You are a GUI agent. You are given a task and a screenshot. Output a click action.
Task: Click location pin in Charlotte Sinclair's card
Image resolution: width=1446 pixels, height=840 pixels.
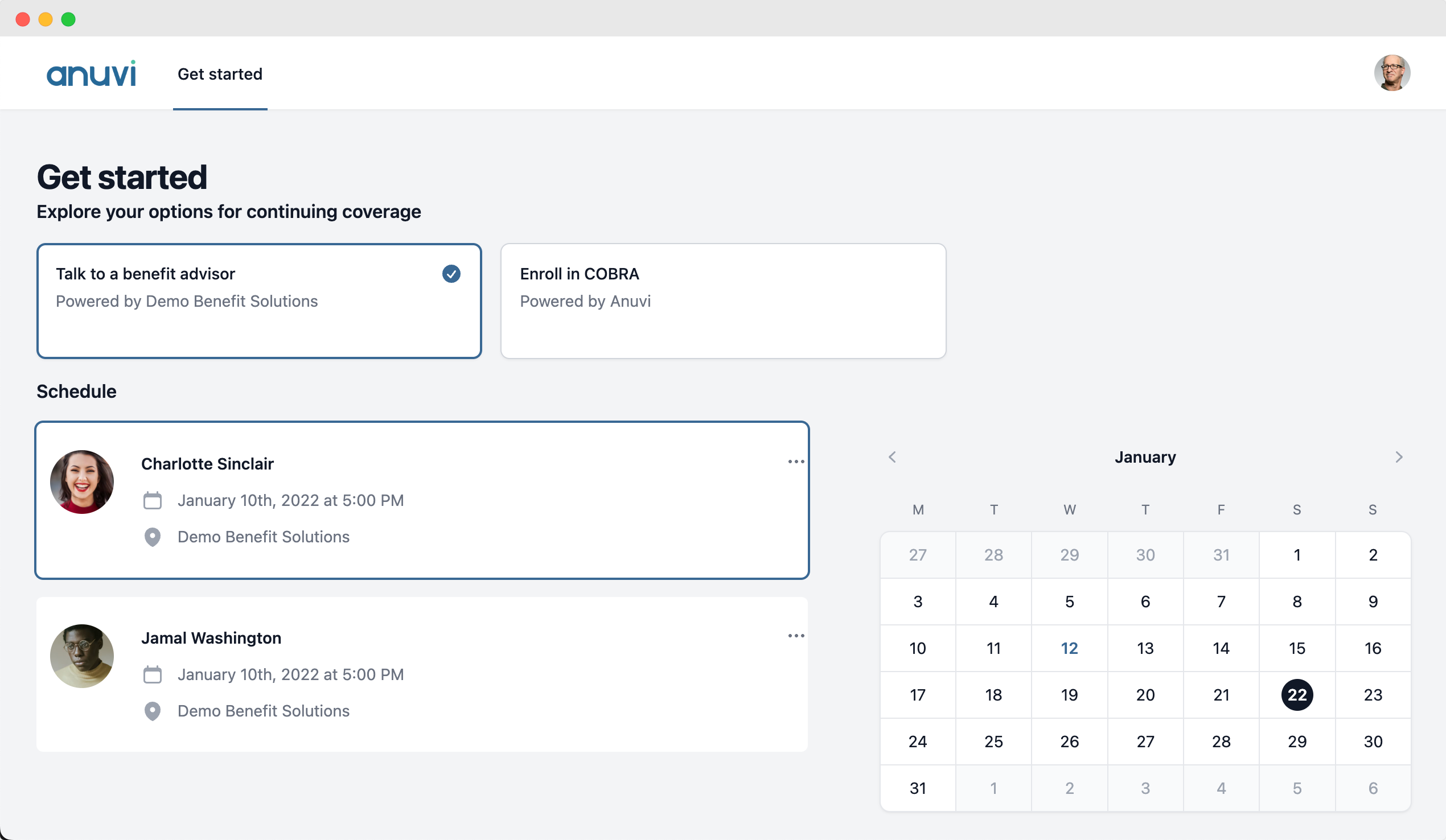tap(152, 537)
